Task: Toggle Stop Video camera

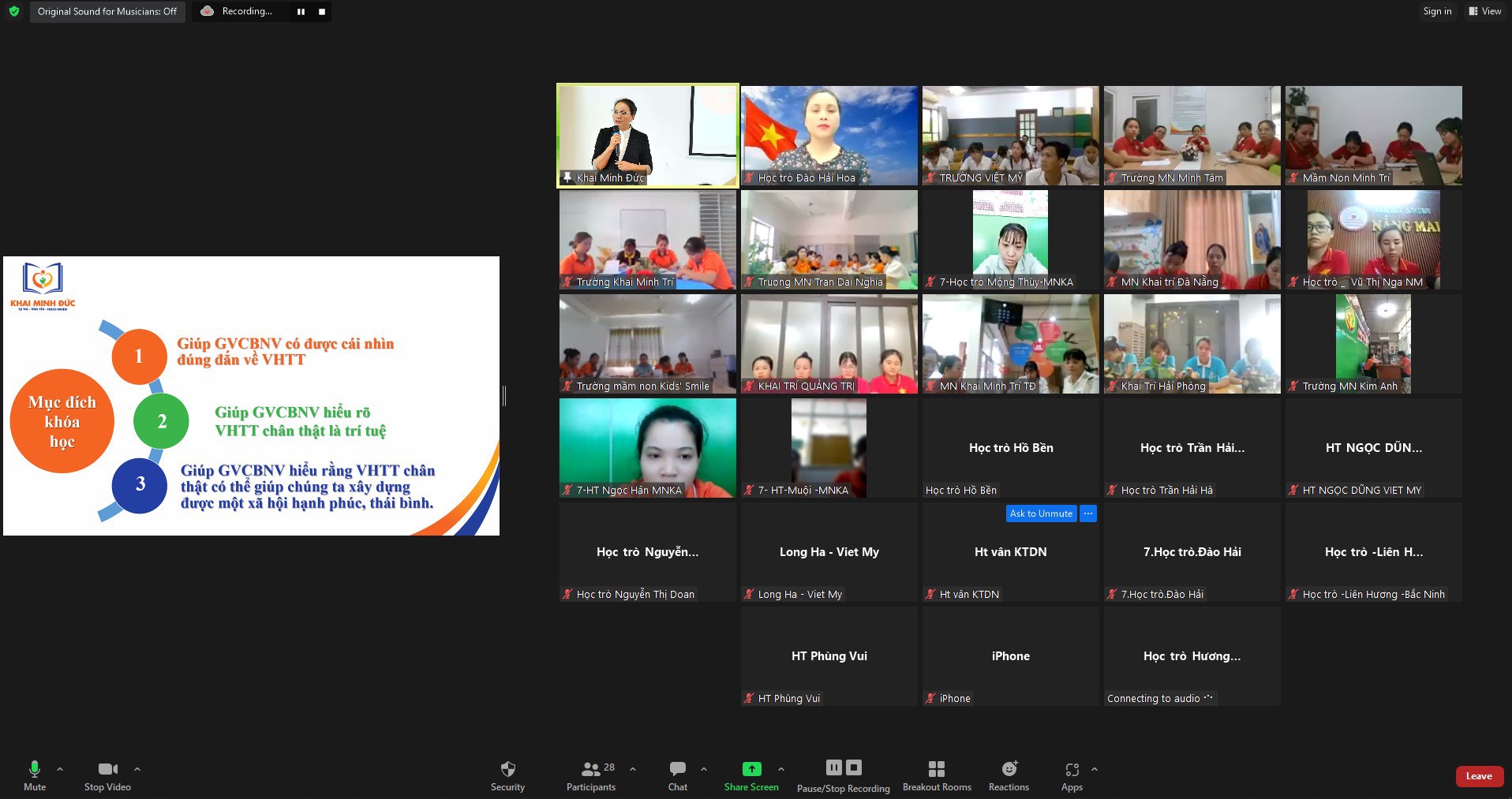Action: (107, 769)
